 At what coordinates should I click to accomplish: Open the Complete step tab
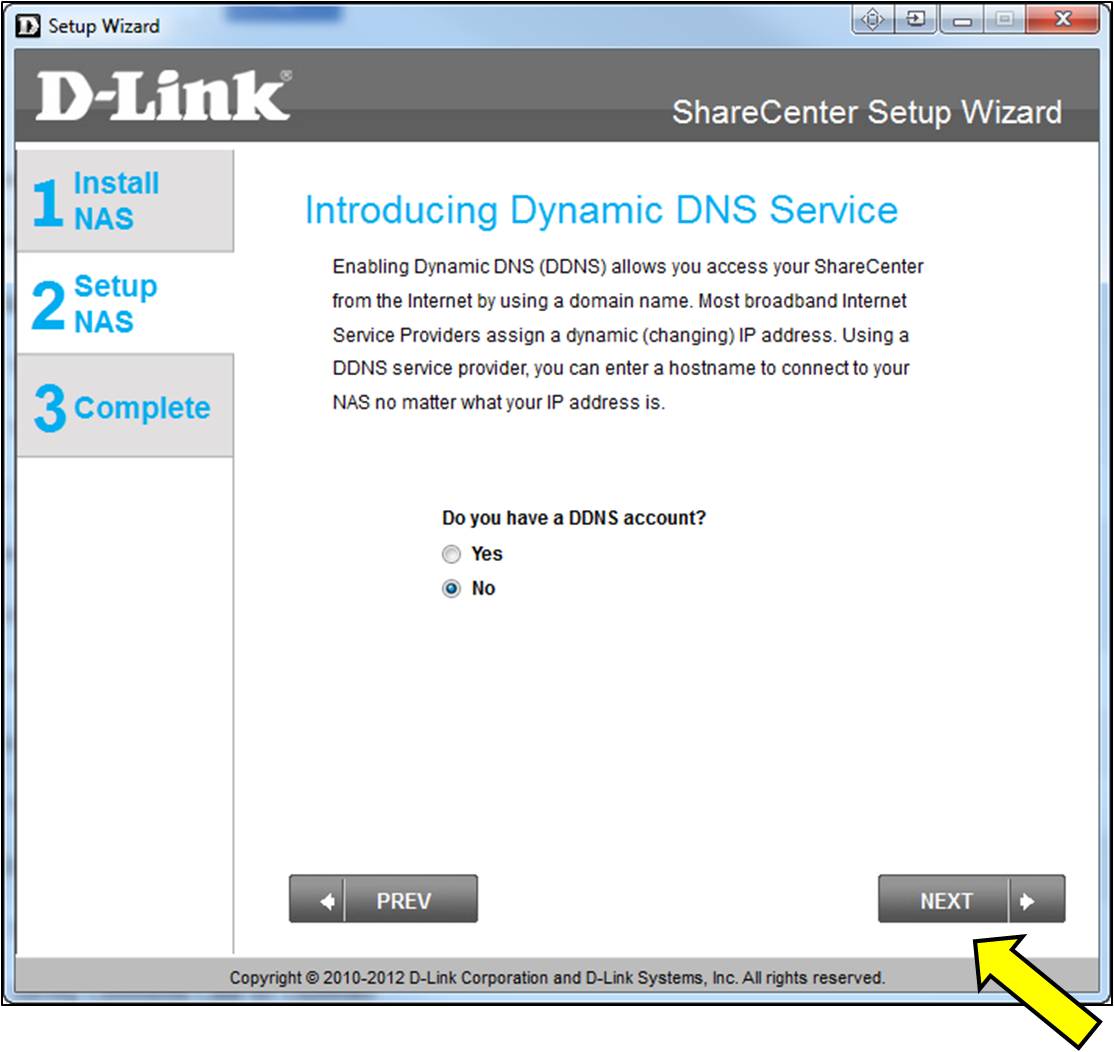click(125, 406)
